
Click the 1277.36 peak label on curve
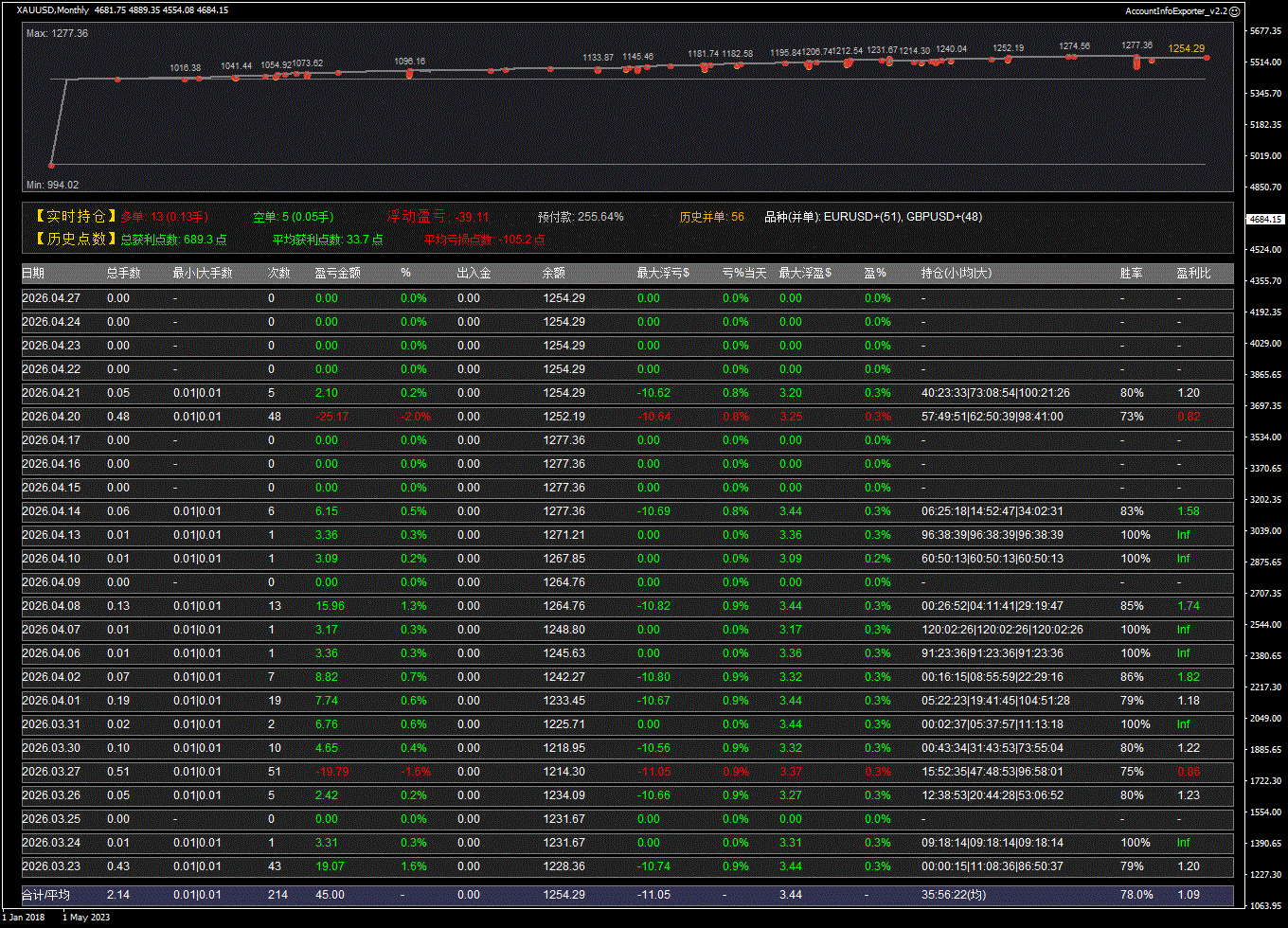tap(1136, 45)
